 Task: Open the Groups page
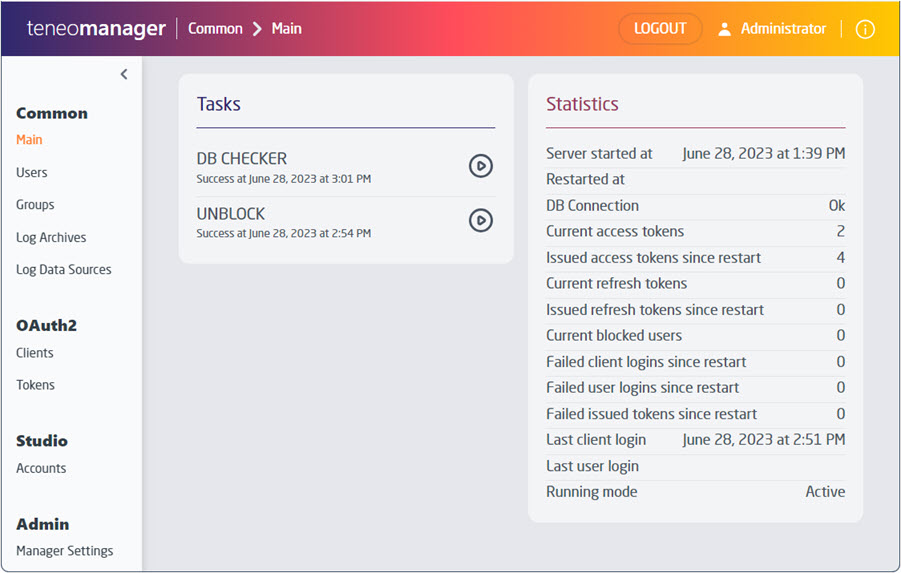pos(35,205)
